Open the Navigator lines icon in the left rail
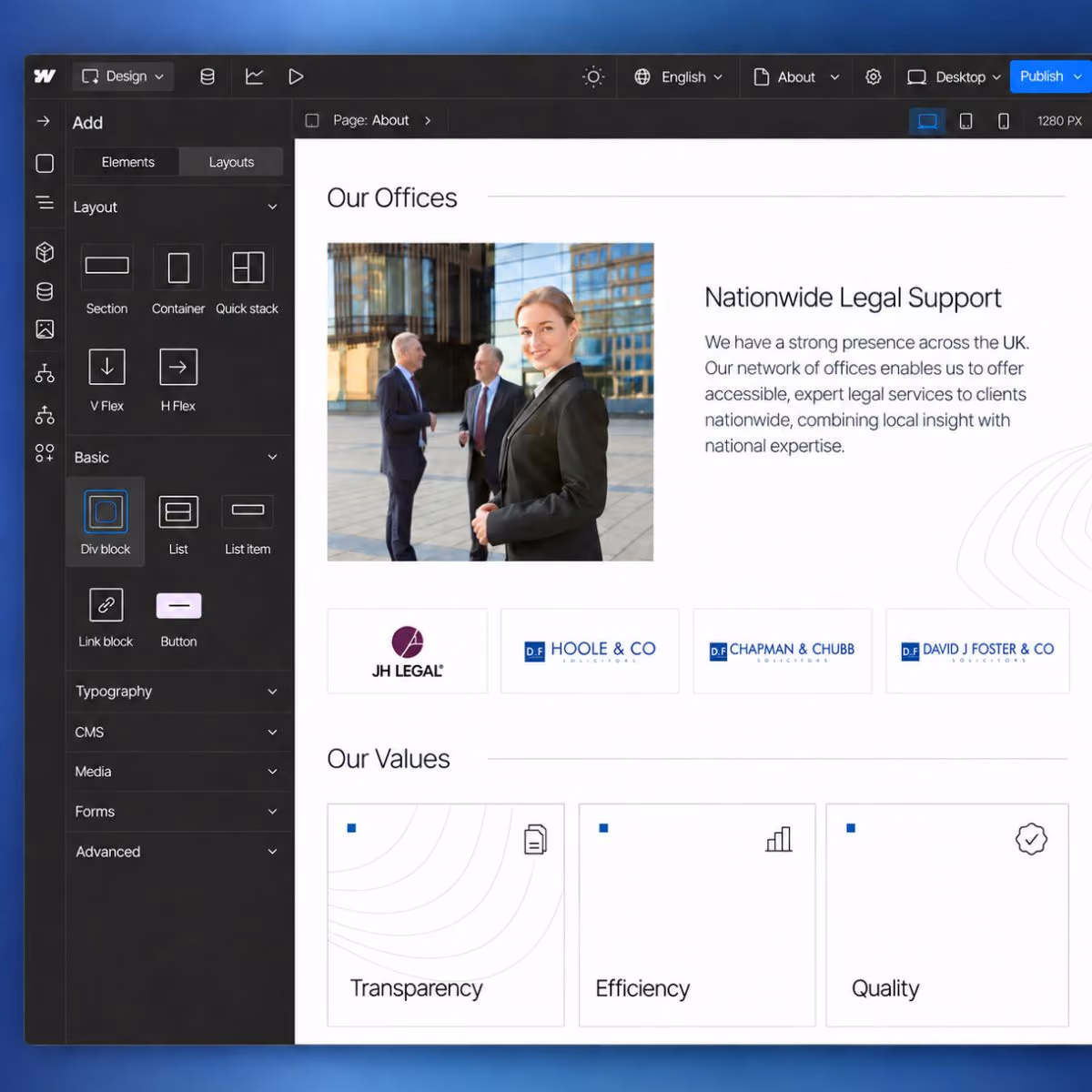 45,202
